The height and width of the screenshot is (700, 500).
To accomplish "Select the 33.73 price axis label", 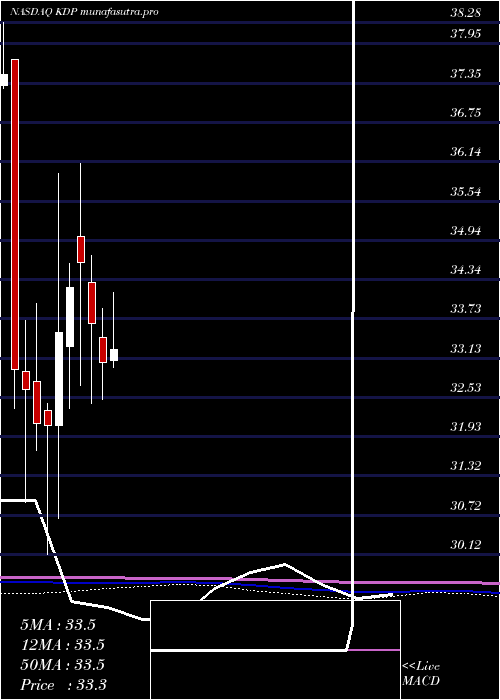I will pyautogui.click(x=466, y=309).
